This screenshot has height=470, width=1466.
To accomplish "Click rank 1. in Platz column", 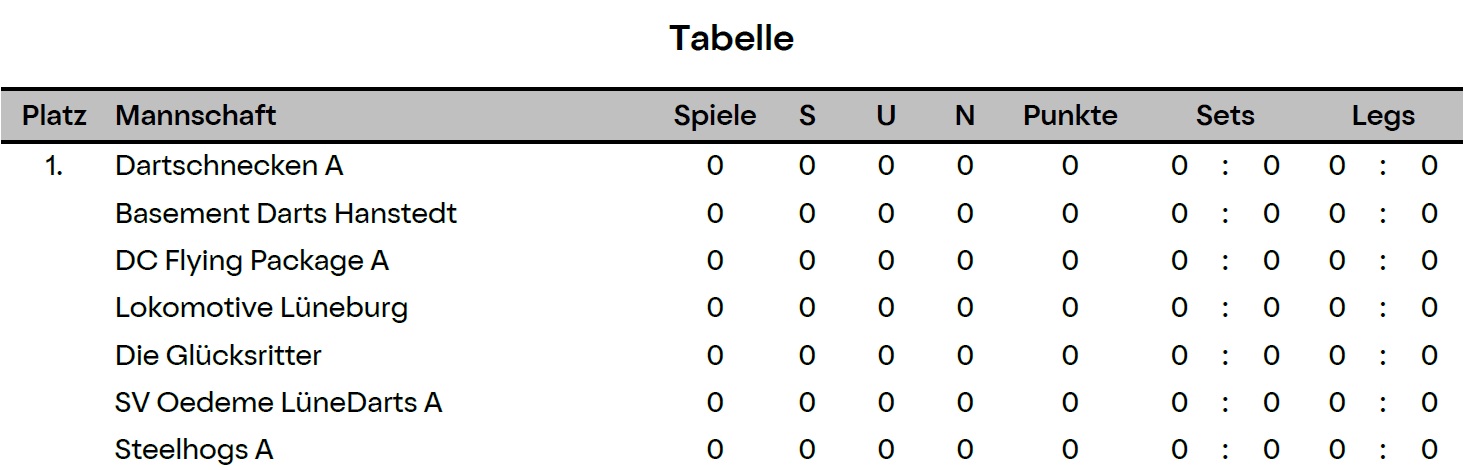I will tap(54, 166).
